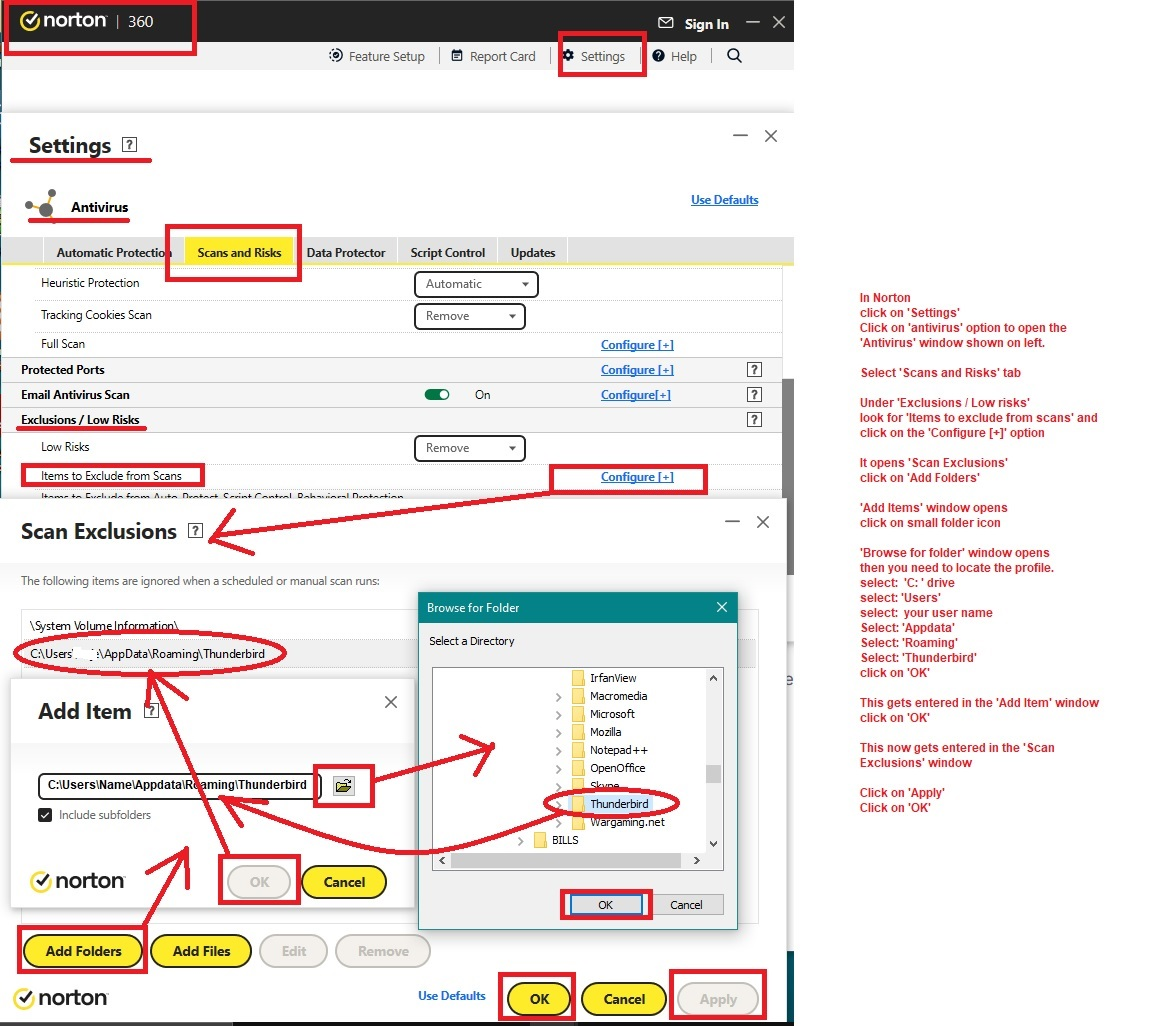Image resolution: width=1173 pixels, height=1026 pixels.
Task: Click help icon for Protected Ports row
Action: 754,370
